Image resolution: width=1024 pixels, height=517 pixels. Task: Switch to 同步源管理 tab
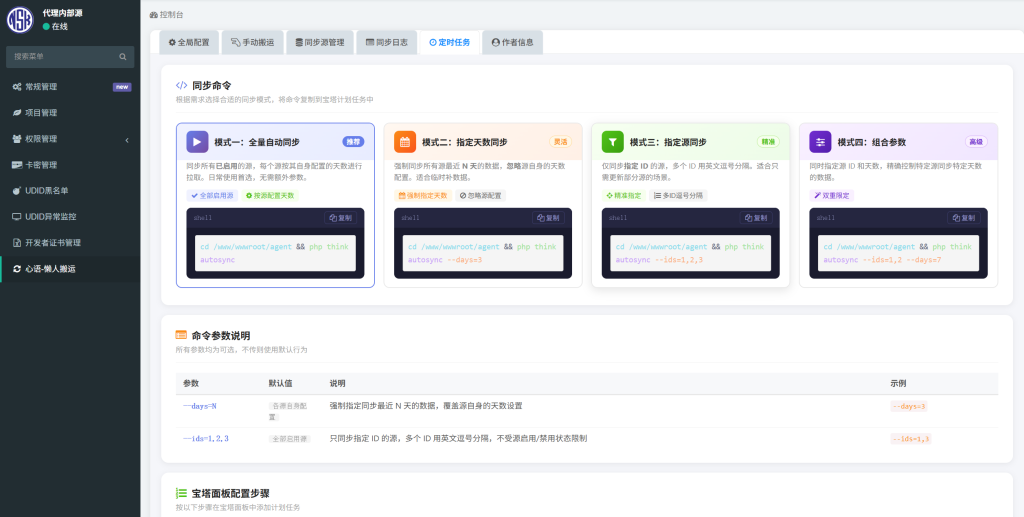click(x=320, y=42)
